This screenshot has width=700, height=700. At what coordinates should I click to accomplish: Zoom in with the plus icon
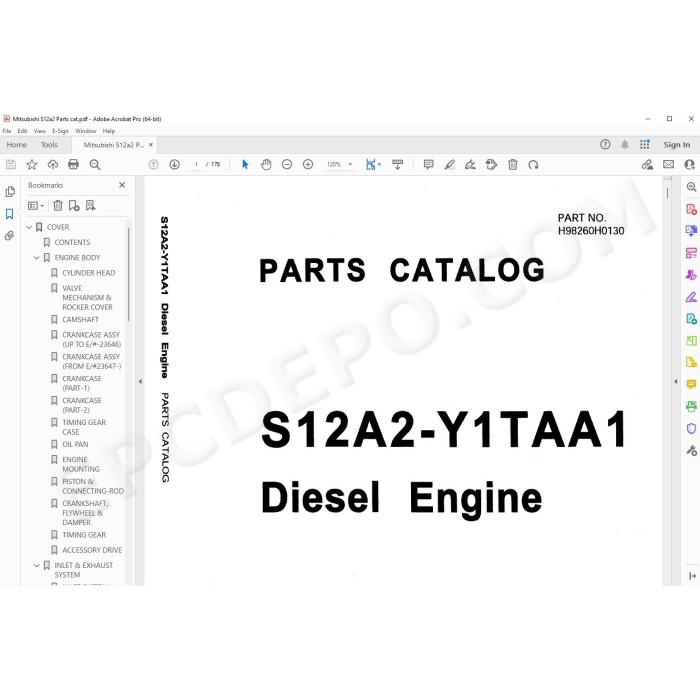(308, 165)
